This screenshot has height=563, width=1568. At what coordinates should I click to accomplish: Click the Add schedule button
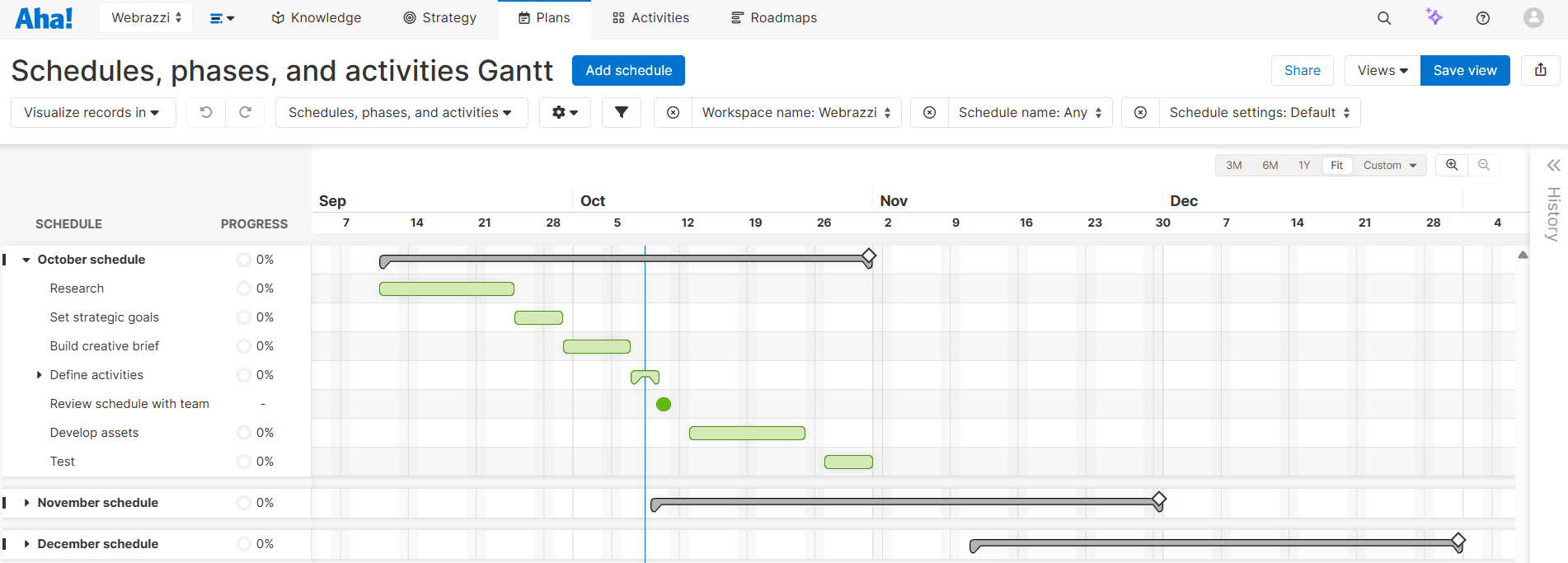click(628, 70)
